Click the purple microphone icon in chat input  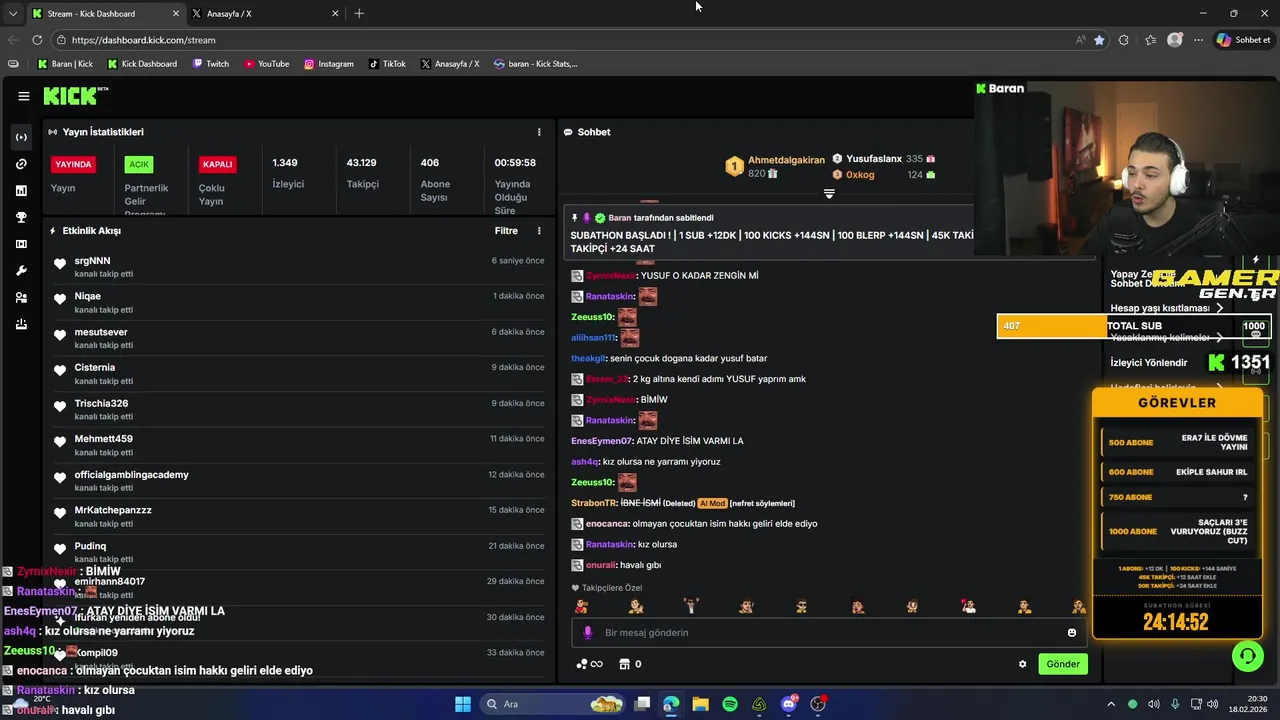588,633
